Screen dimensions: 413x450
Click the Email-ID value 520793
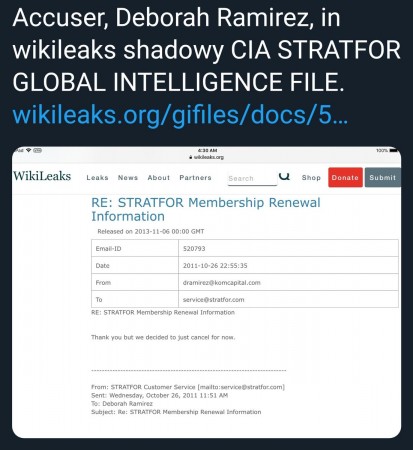coord(194,249)
